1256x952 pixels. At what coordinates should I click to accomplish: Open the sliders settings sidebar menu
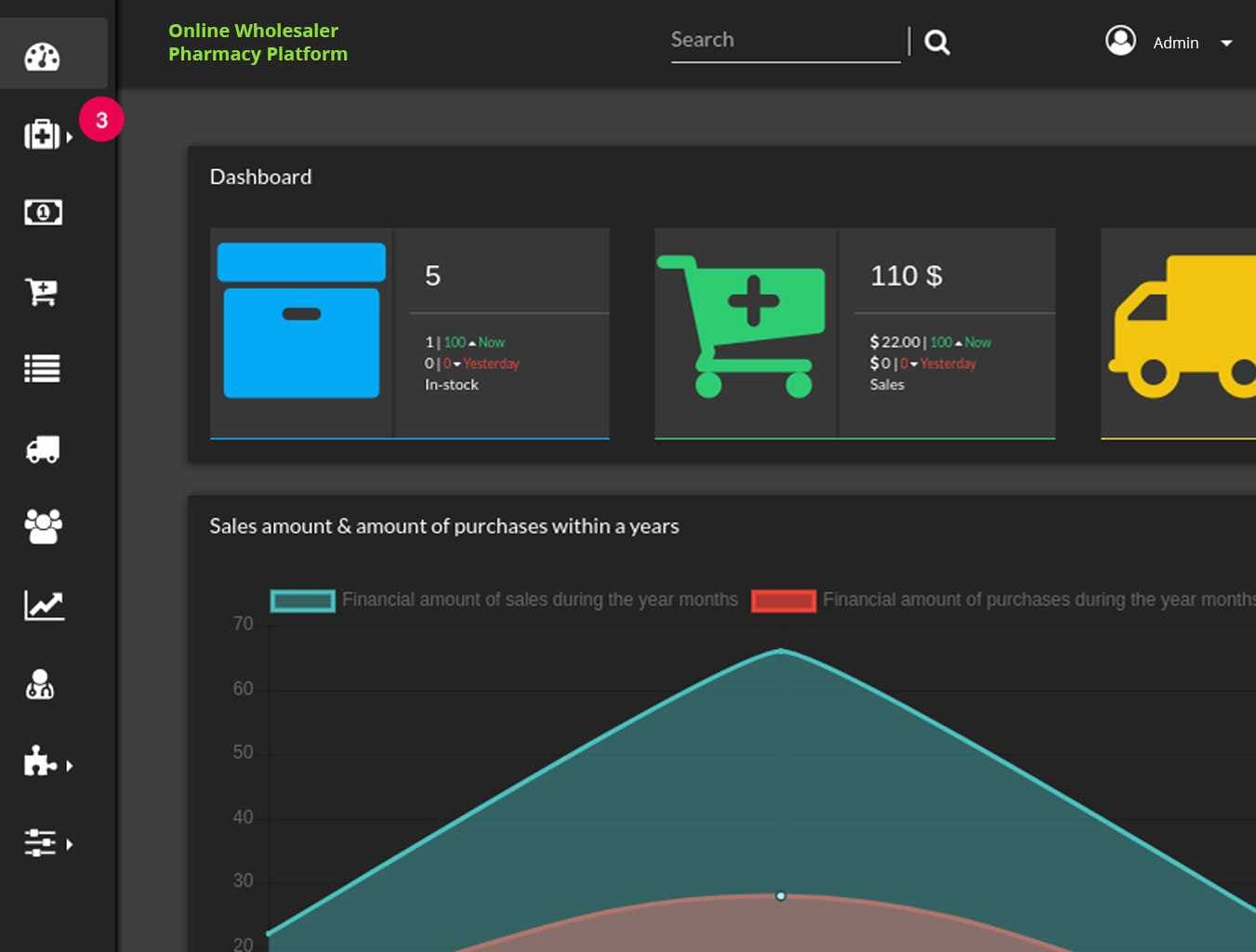[x=41, y=842]
